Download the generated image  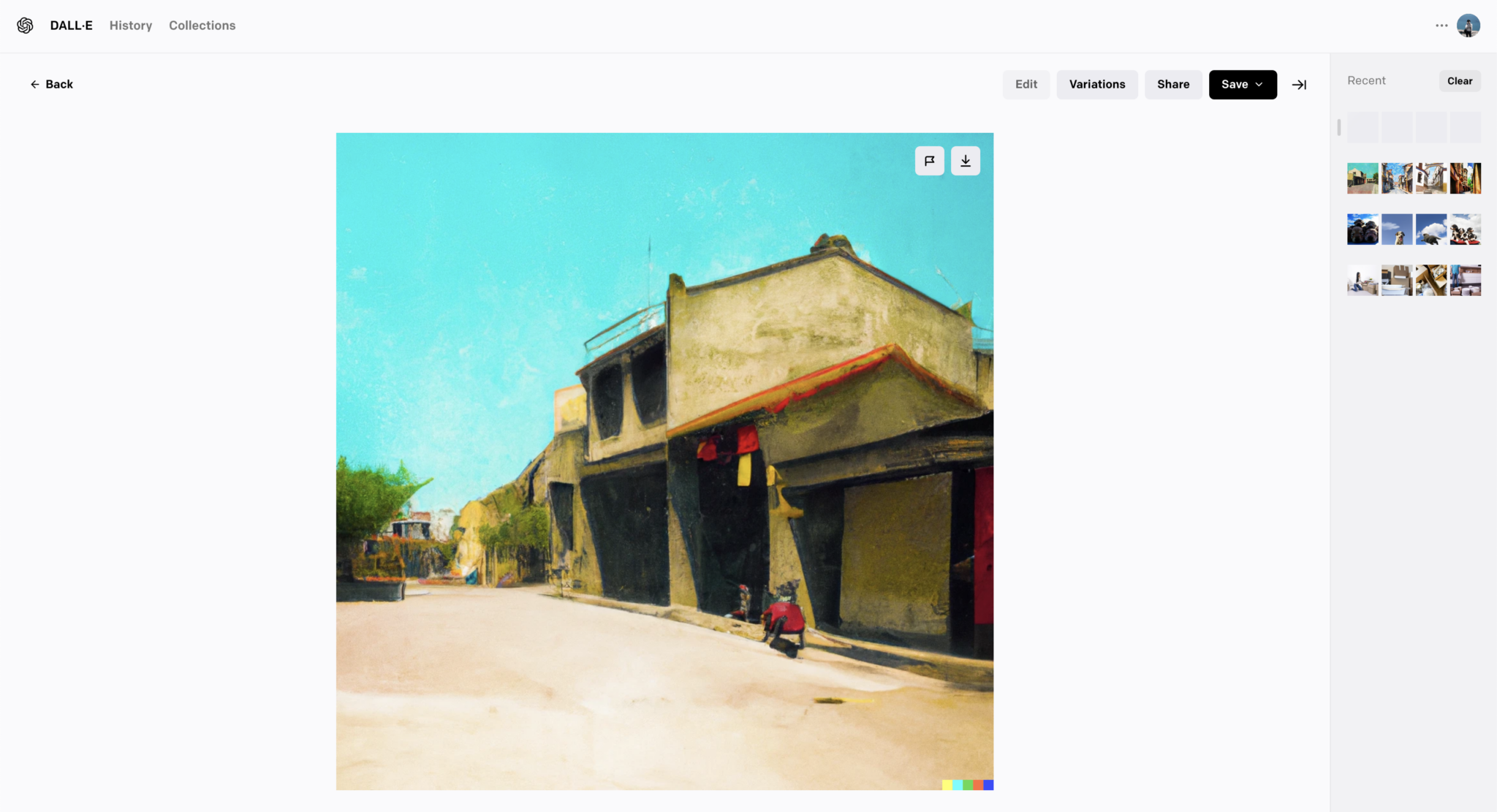coord(965,161)
